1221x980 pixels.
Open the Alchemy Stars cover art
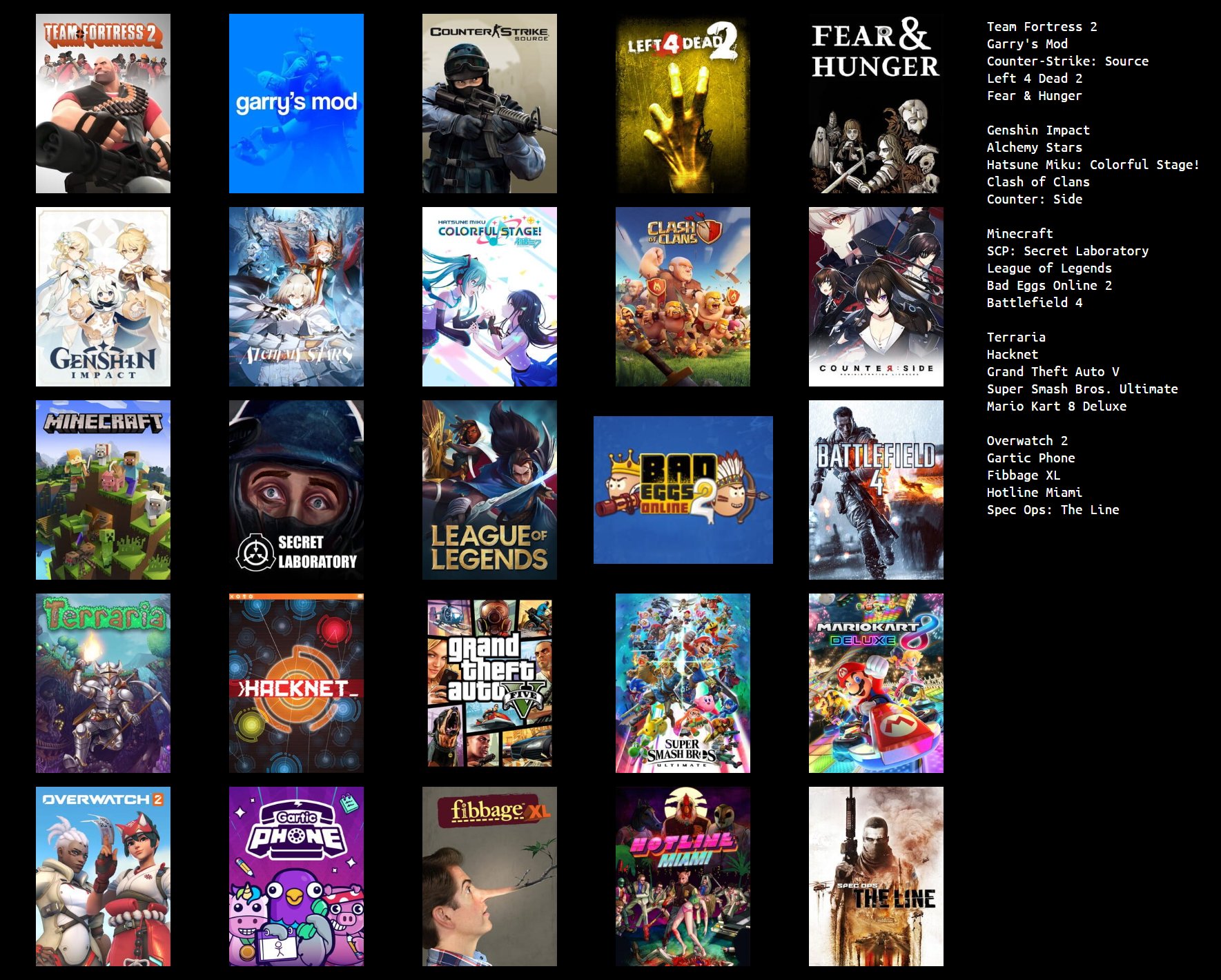pos(296,297)
